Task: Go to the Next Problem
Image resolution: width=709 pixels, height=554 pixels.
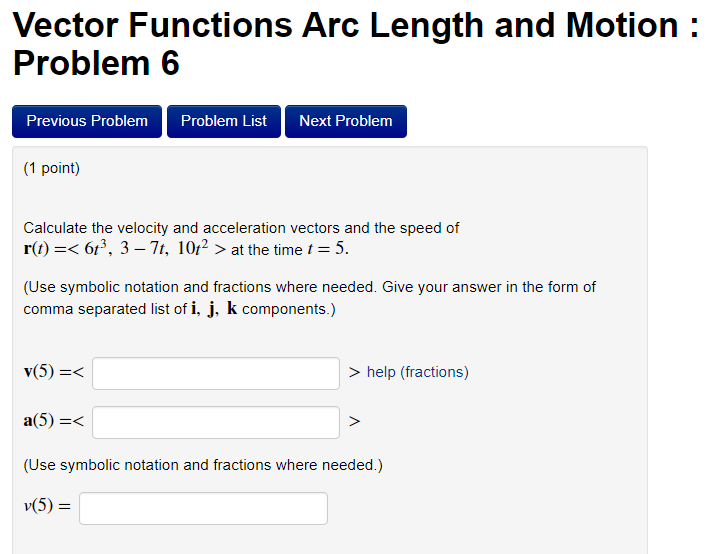Action: click(346, 121)
